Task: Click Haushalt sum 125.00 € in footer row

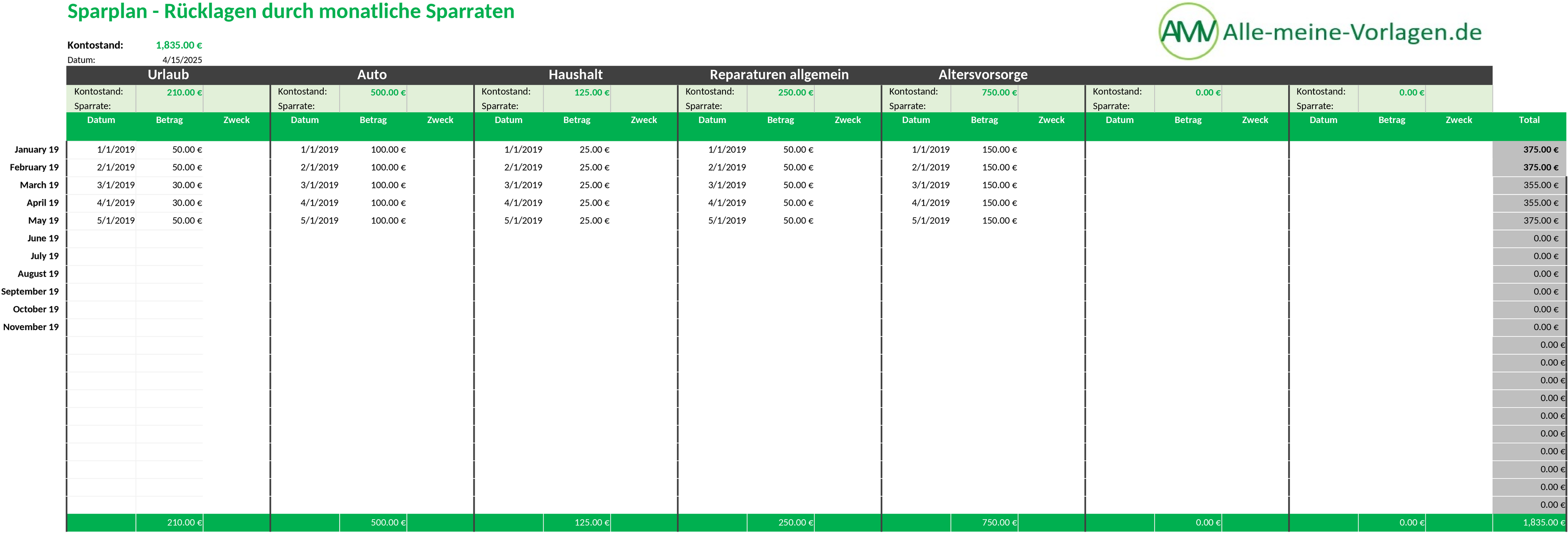Action: (591, 523)
